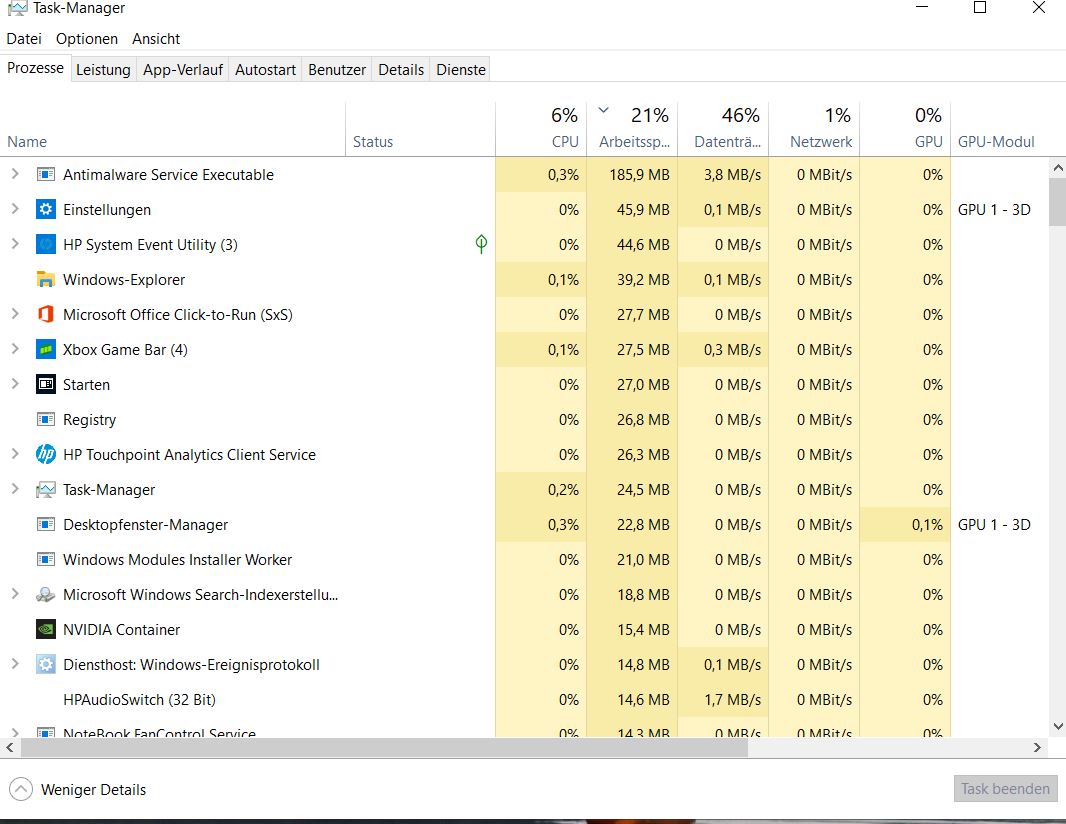Sort by the CPU column header
1066x824 pixels.
pos(541,129)
